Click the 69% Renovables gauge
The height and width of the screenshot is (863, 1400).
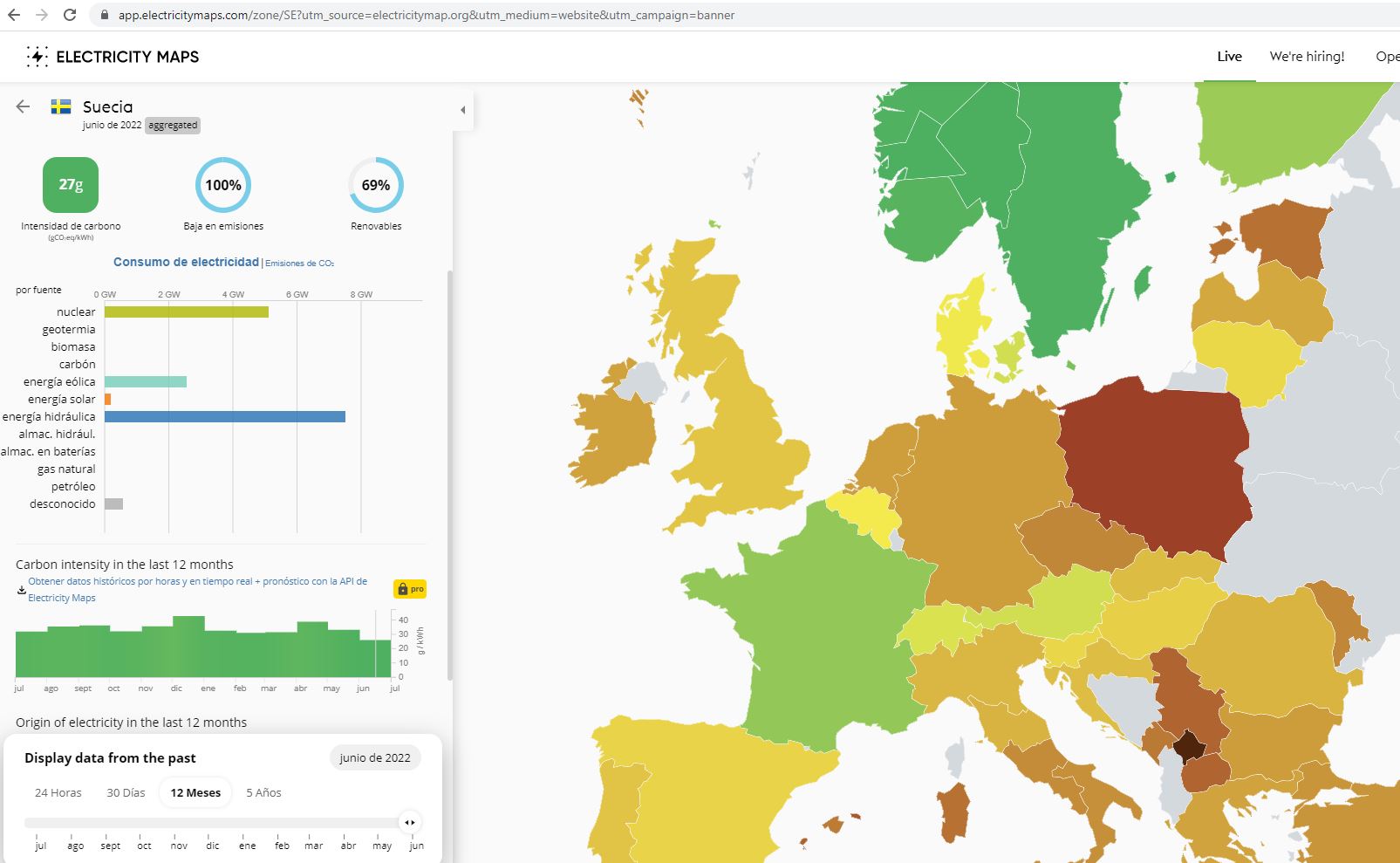coord(376,185)
